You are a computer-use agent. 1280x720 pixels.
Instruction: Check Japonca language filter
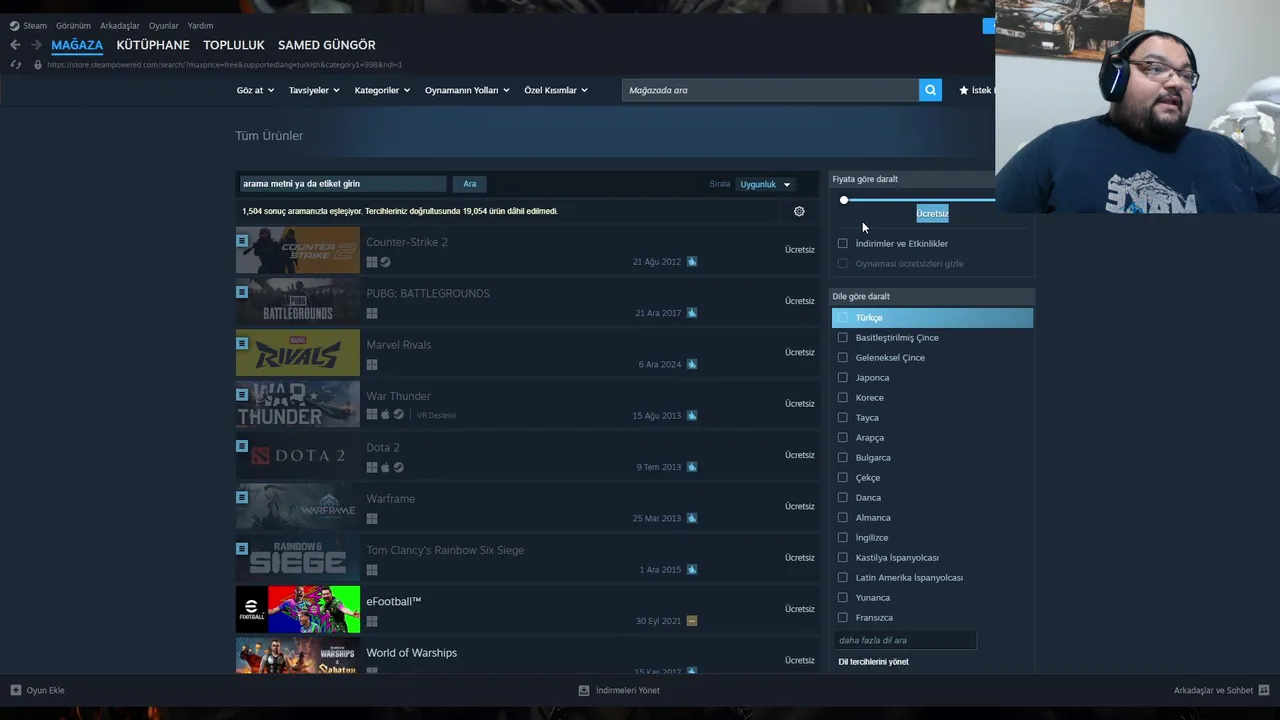pos(842,377)
